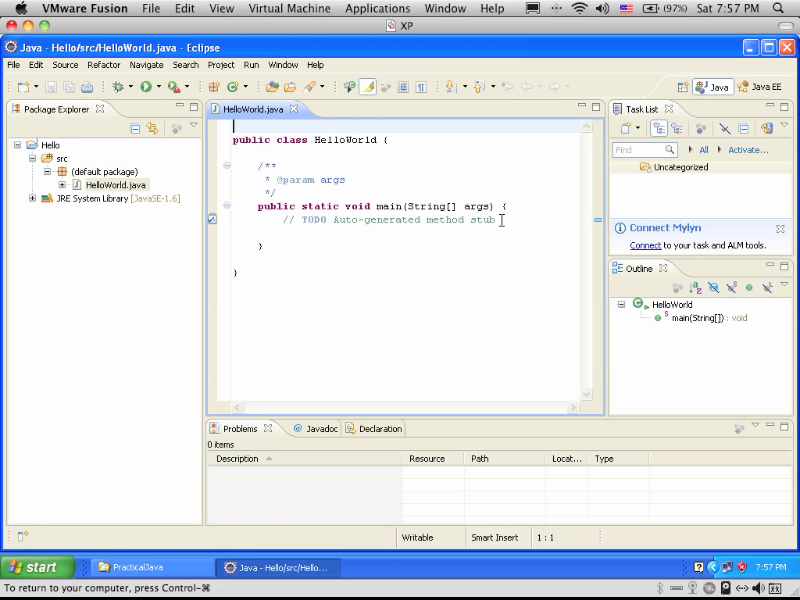Toggle Block Selection Mode in toolbar

(x=403, y=87)
